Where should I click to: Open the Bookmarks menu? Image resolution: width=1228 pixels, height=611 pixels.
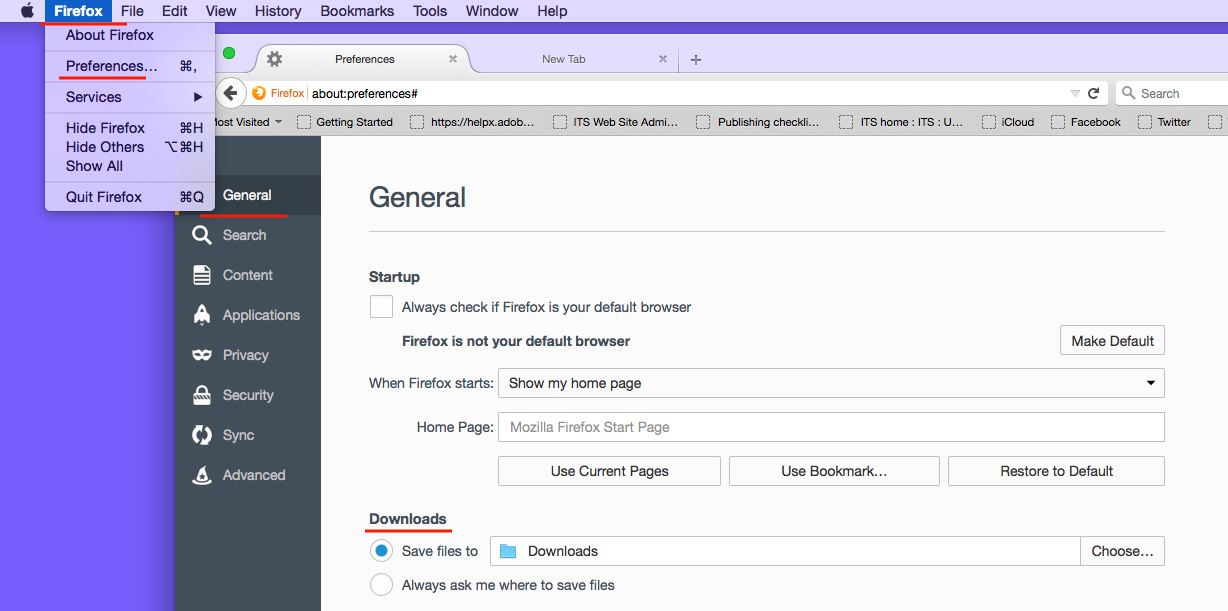(357, 11)
